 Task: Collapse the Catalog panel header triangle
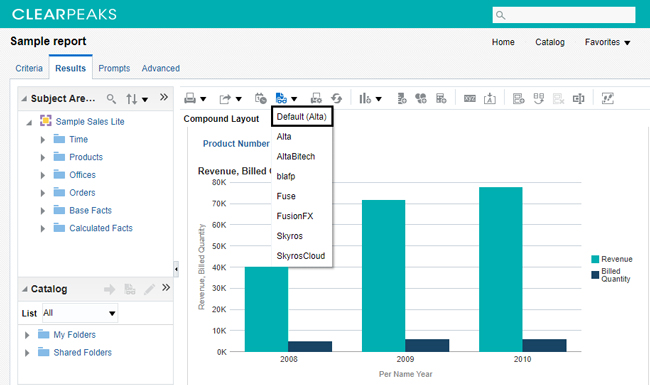25,289
